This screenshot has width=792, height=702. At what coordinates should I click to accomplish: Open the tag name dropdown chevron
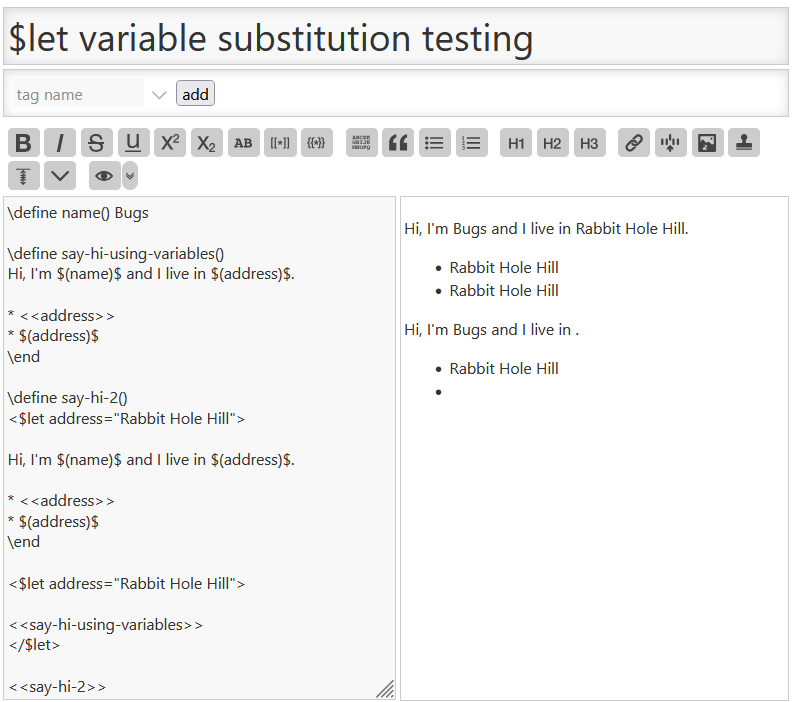click(x=159, y=94)
